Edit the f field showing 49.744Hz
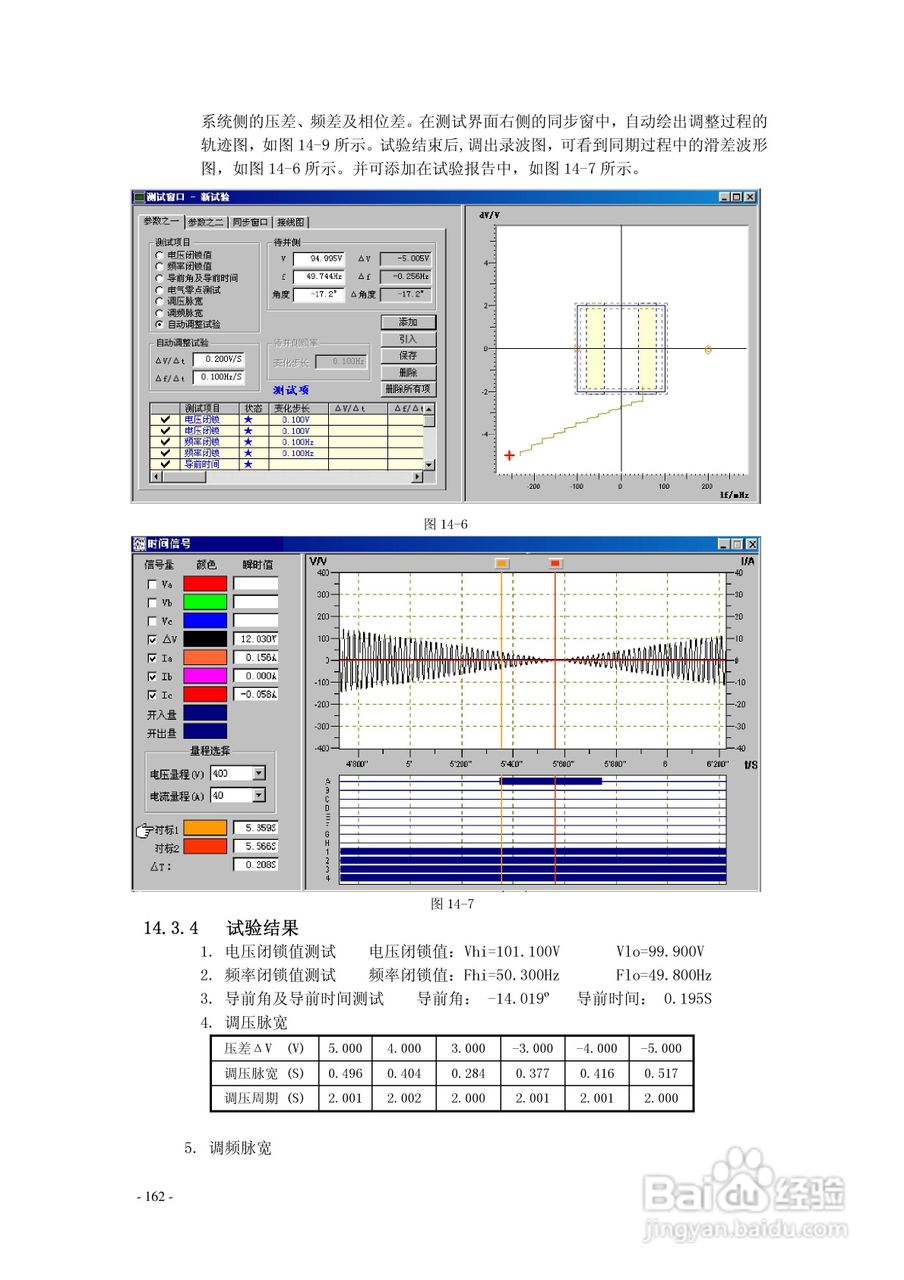Viewport: 904px width, 1280px height. [319, 276]
